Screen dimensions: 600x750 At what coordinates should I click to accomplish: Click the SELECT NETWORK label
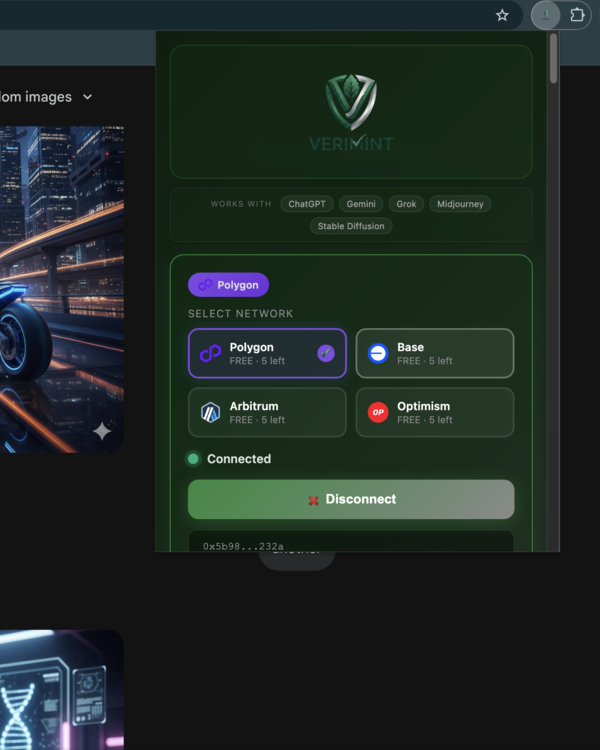[241, 314]
